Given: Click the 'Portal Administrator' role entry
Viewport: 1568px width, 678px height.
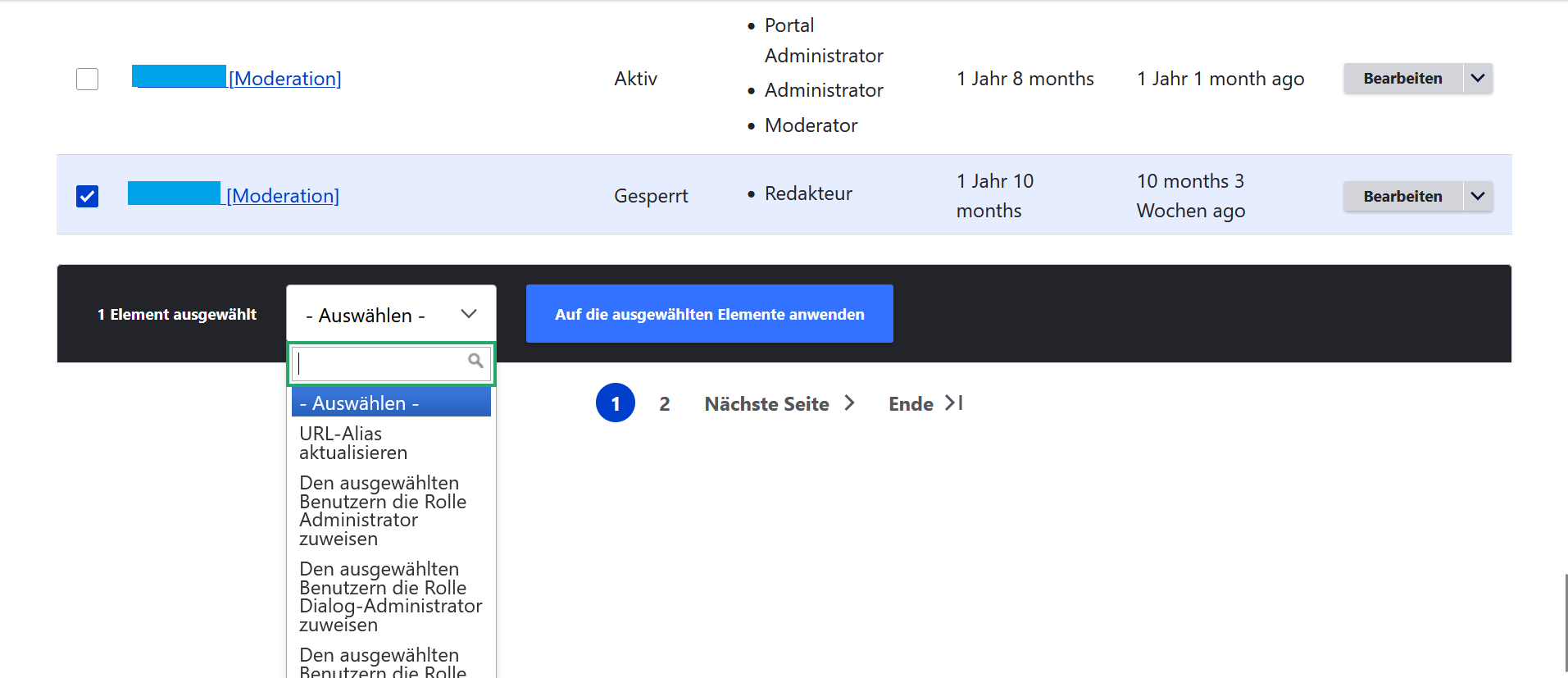Looking at the screenshot, I should (x=824, y=40).
